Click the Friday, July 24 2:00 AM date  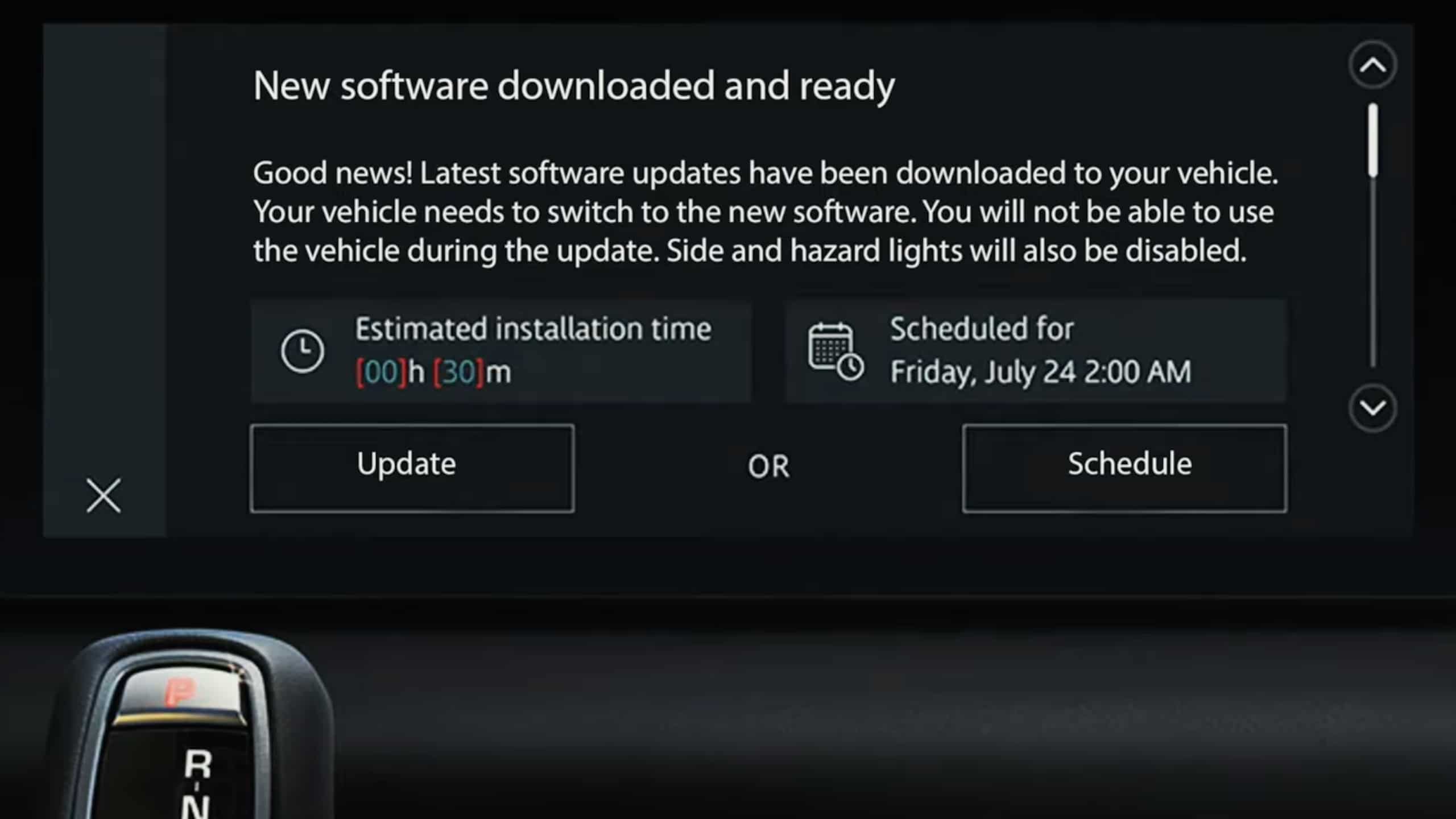pos(1040,373)
